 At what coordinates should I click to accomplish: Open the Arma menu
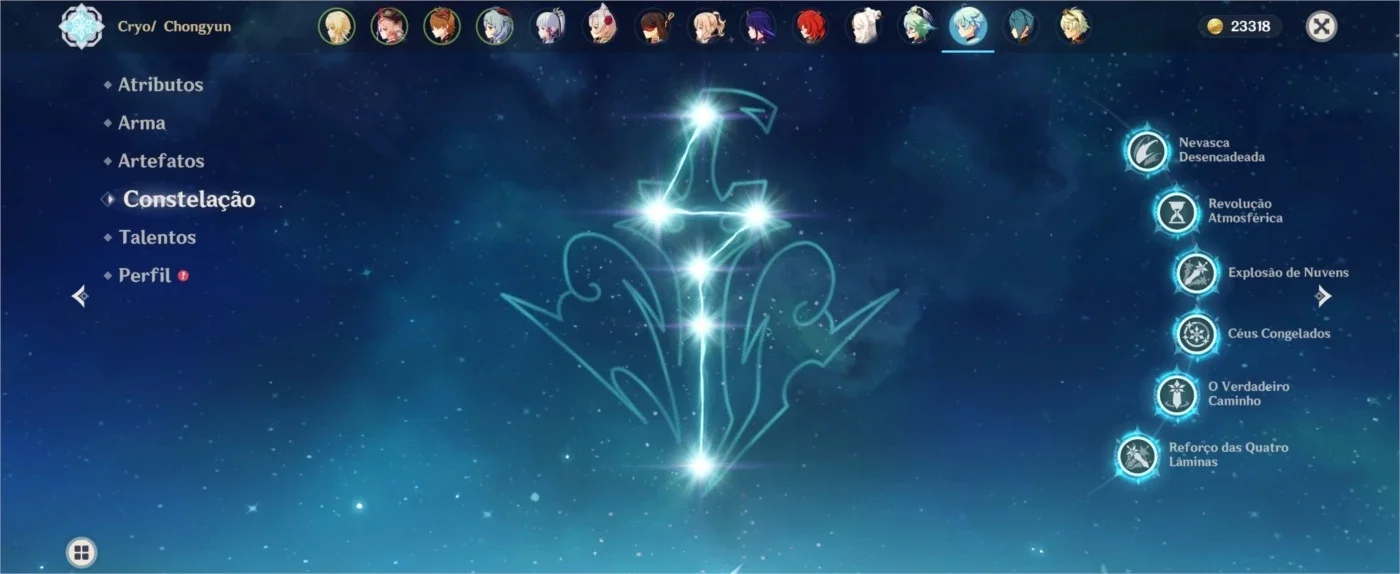pos(142,123)
